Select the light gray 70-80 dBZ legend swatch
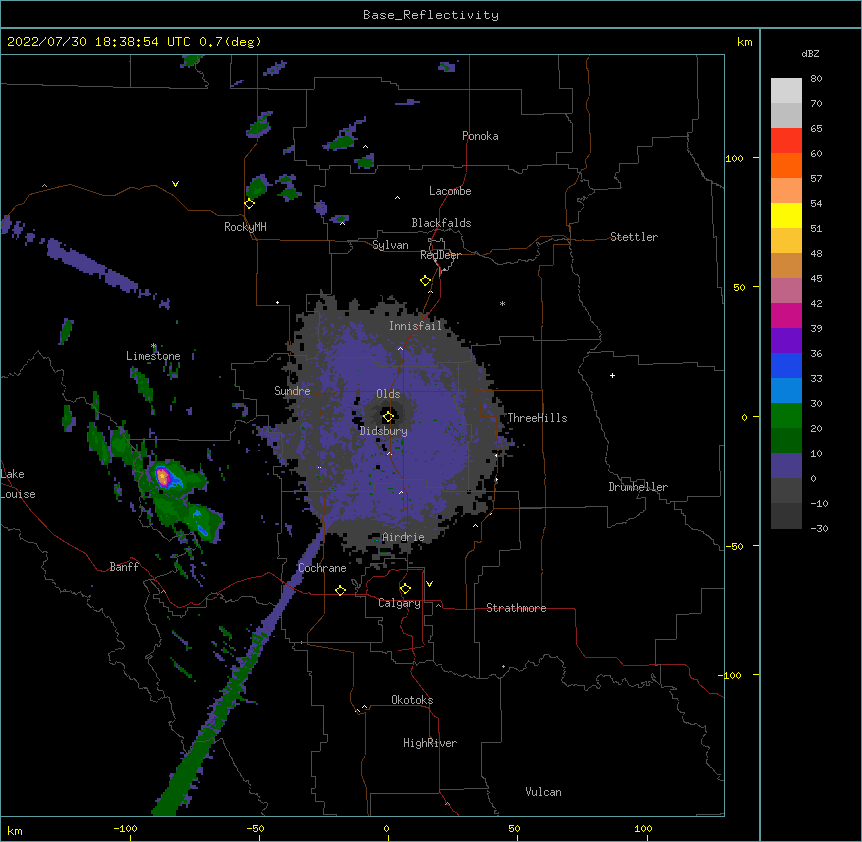Screen dimensions: 862x842 [x=786, y=91]
